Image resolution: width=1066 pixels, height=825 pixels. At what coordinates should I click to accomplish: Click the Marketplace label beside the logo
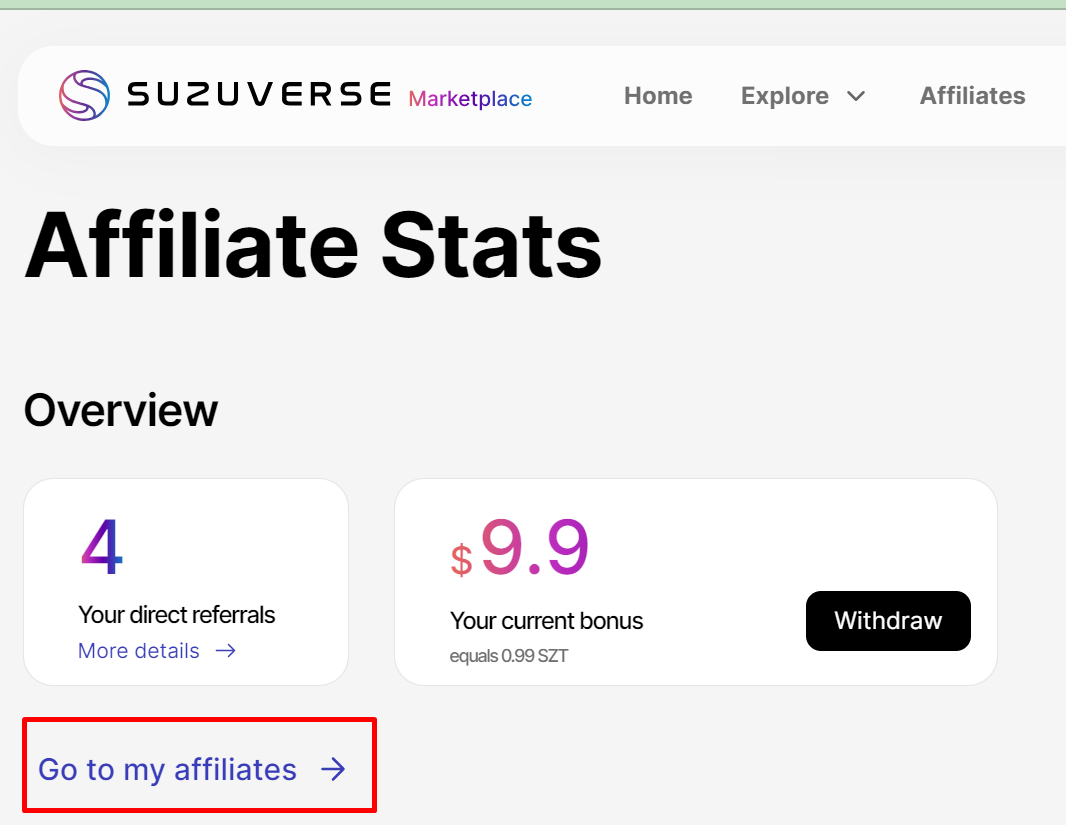coord(470,99)
